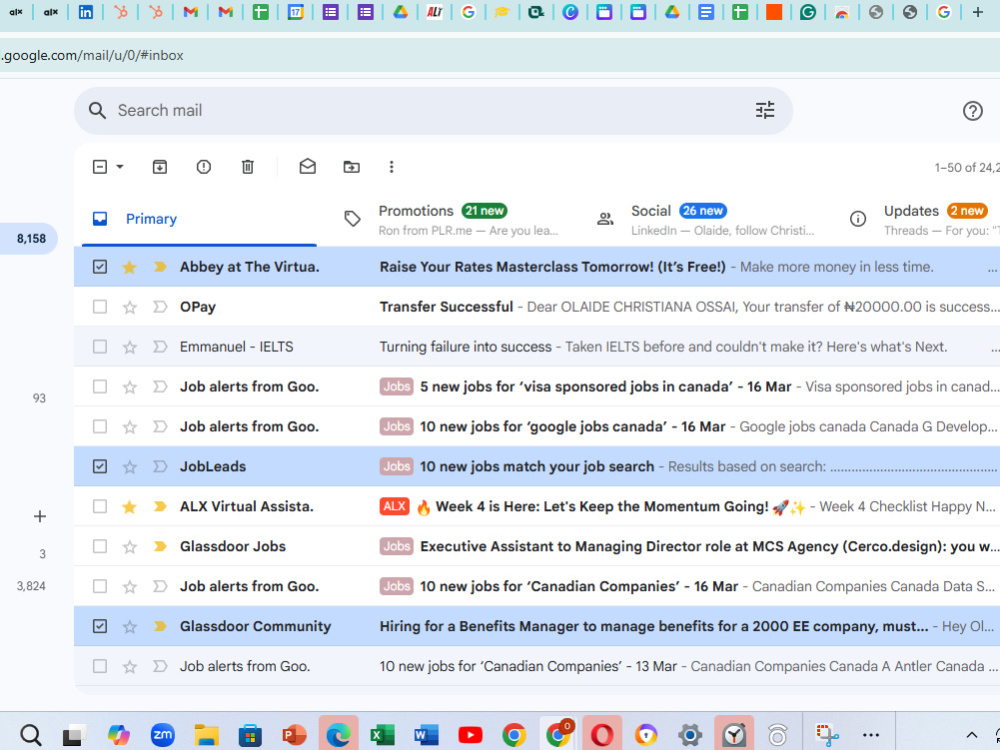Click Jobs label on the JobLeads email
Viewport: 1000px width, 750px height.
pos(396,466)
